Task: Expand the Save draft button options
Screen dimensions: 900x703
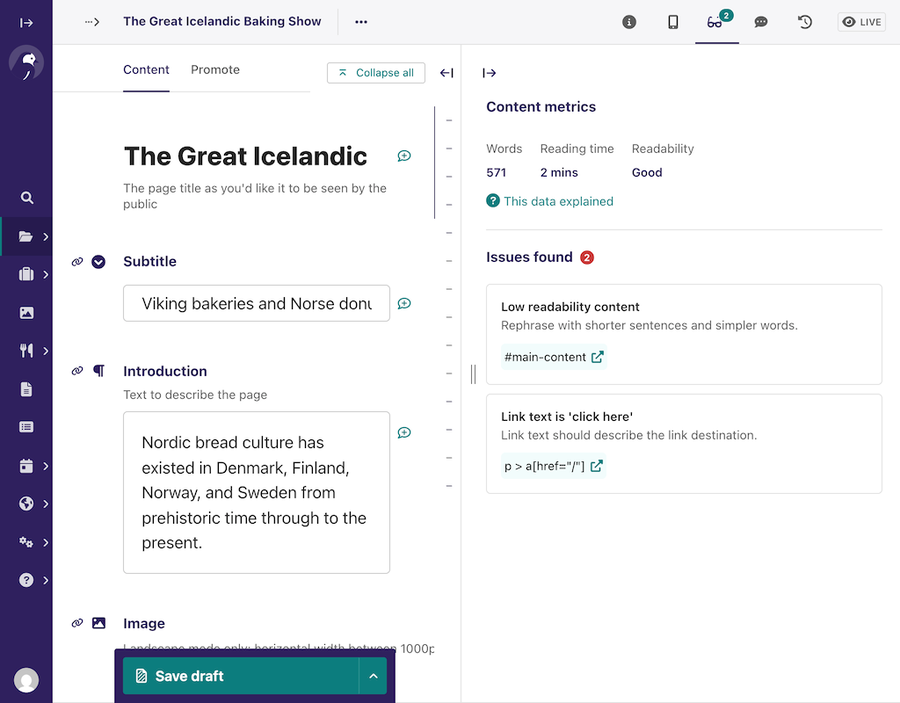Action: 373,675
